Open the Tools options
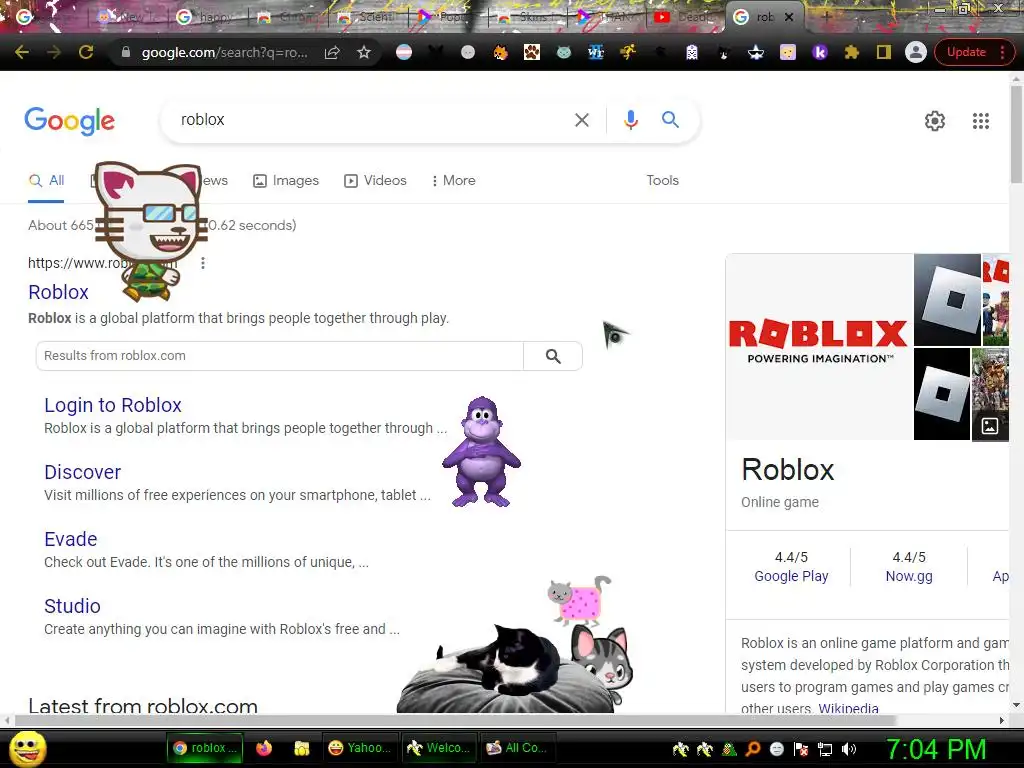This screenshot has height=768, width=1024. click(x=662, y=180)
